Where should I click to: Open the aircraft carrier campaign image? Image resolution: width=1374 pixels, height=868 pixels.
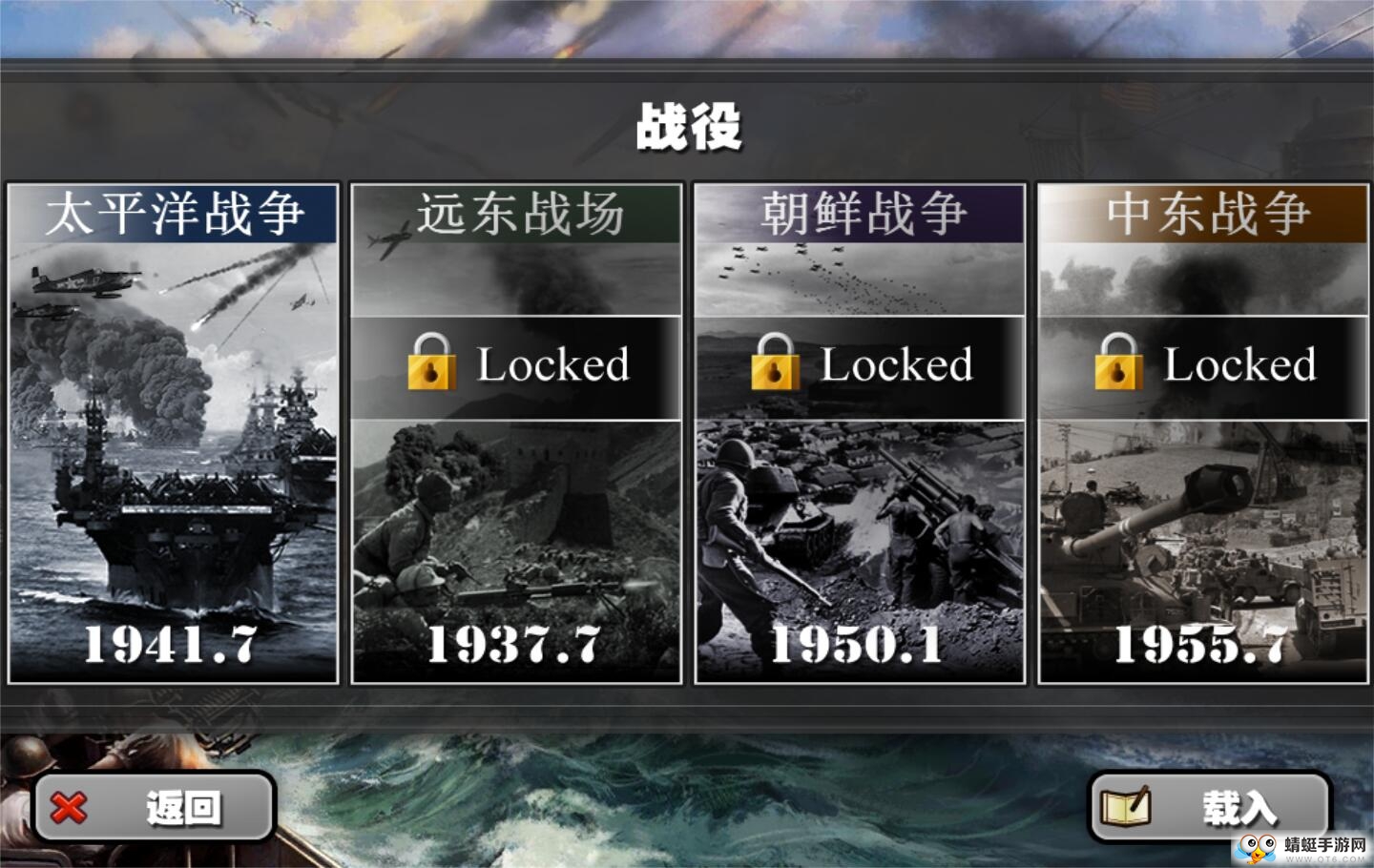(x=174, y=434)
